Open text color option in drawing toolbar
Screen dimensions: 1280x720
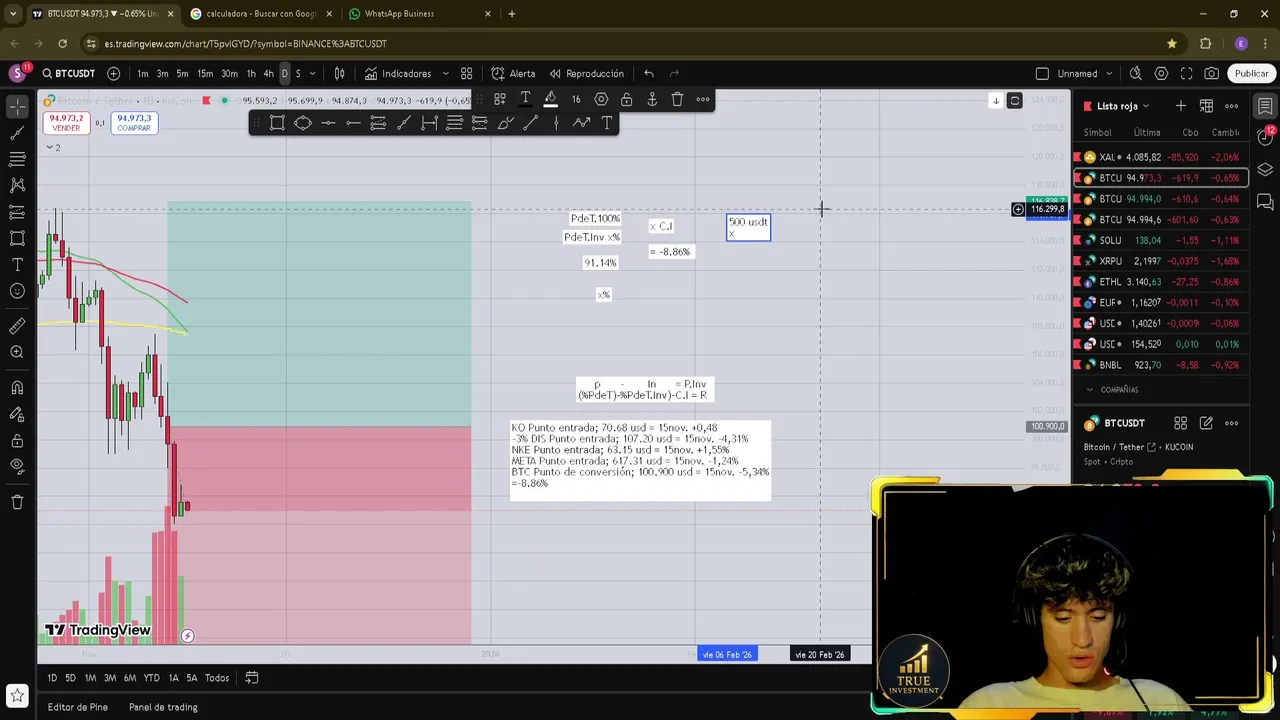click(525, 99)
